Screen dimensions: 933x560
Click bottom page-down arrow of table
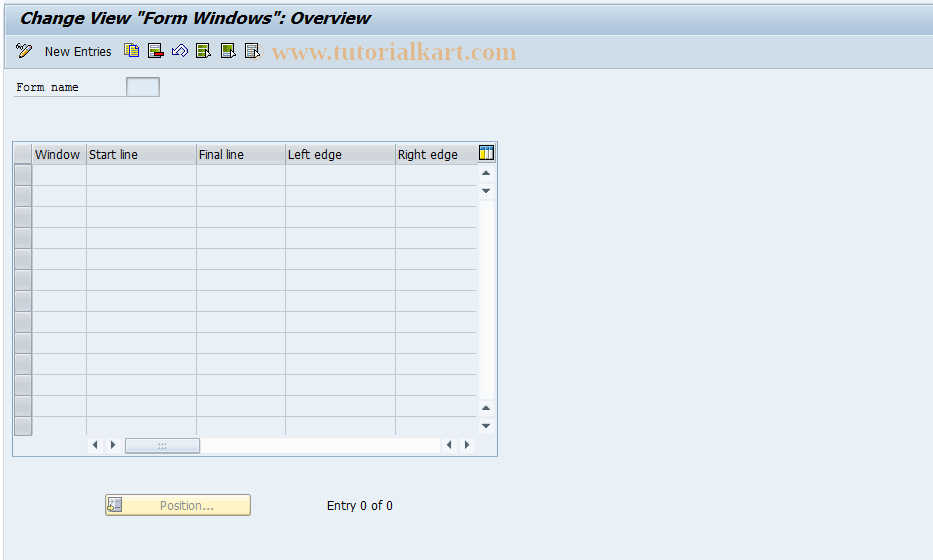[486, 426]
